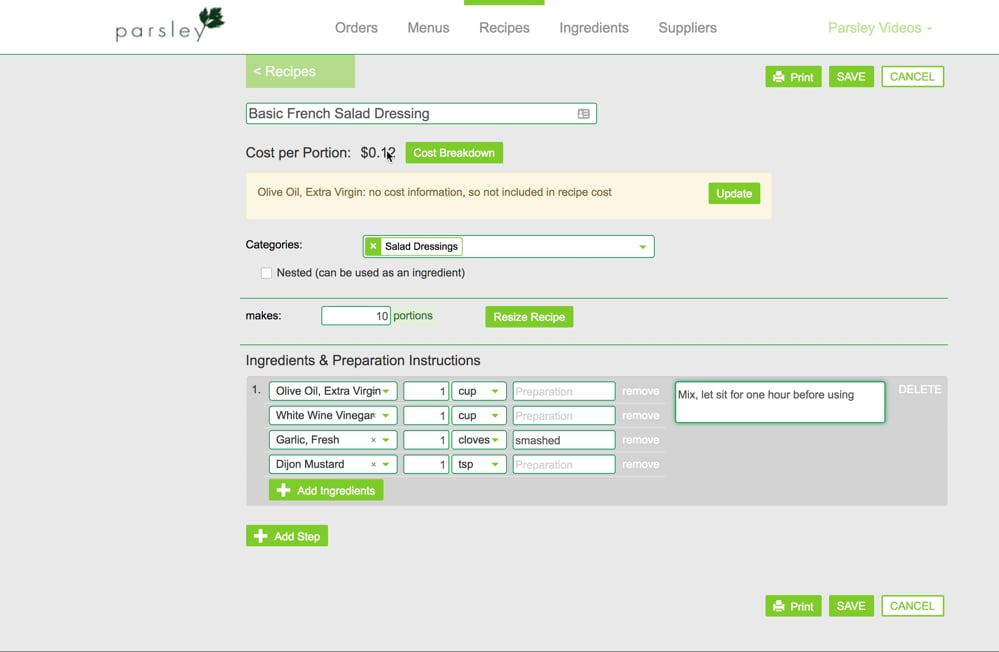Click the printer icon near the bottom Save button
Viewport: 999px width, 652px height.
tap(778, 605)
